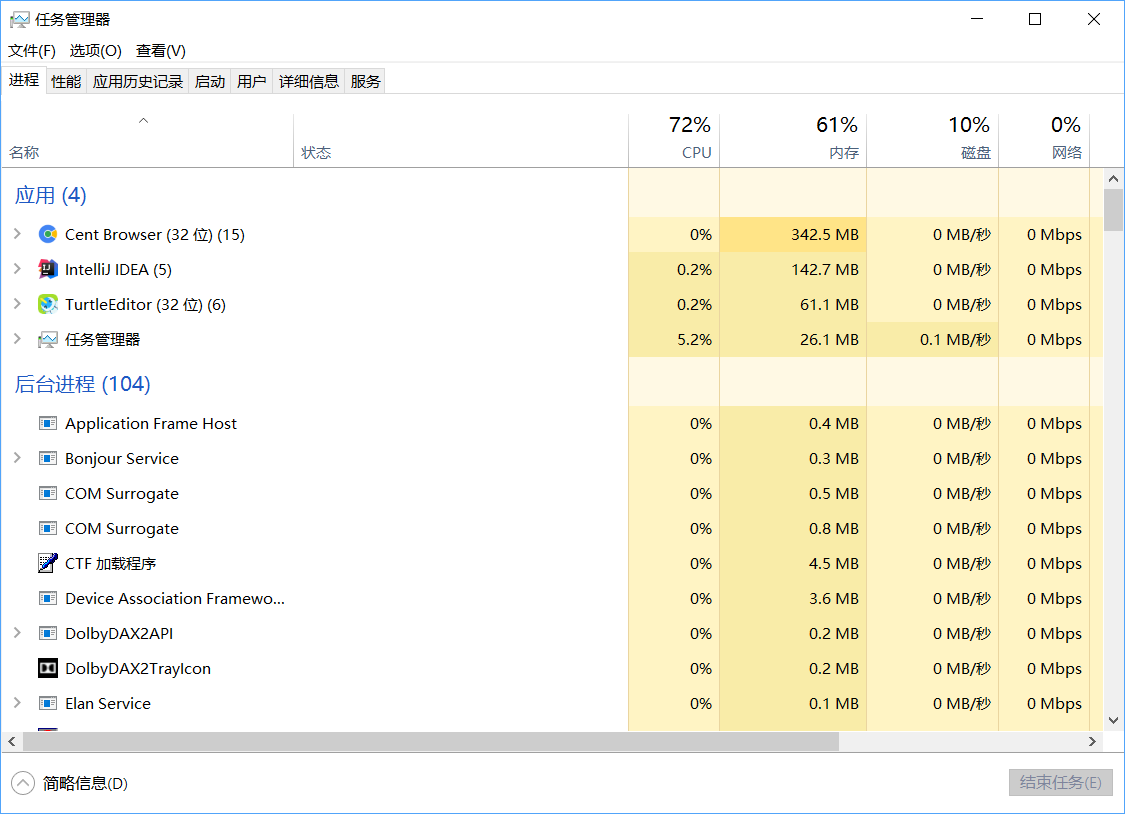The width and height of the screenshot is (1125, 814).
Task: Expand the Bonjour Service entry
Action: 17,458
